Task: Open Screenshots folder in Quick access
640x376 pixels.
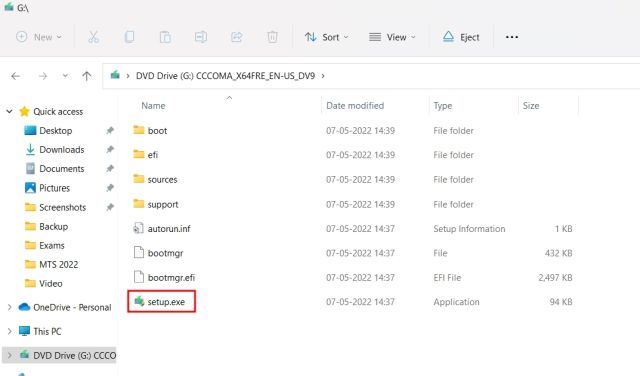Action: tap(62, 207)
